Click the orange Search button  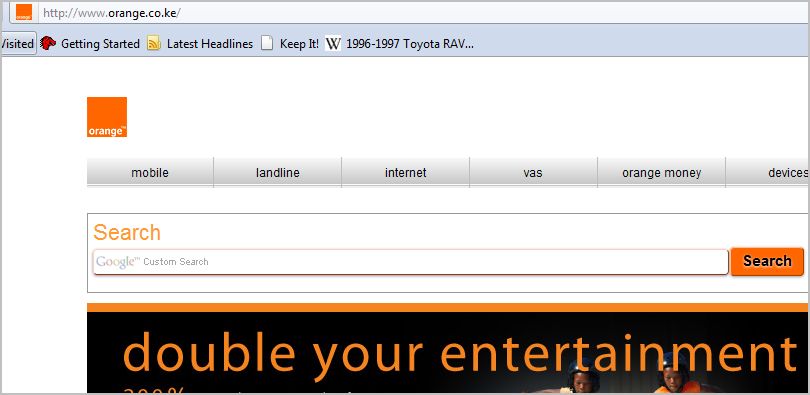coord(767,261)
